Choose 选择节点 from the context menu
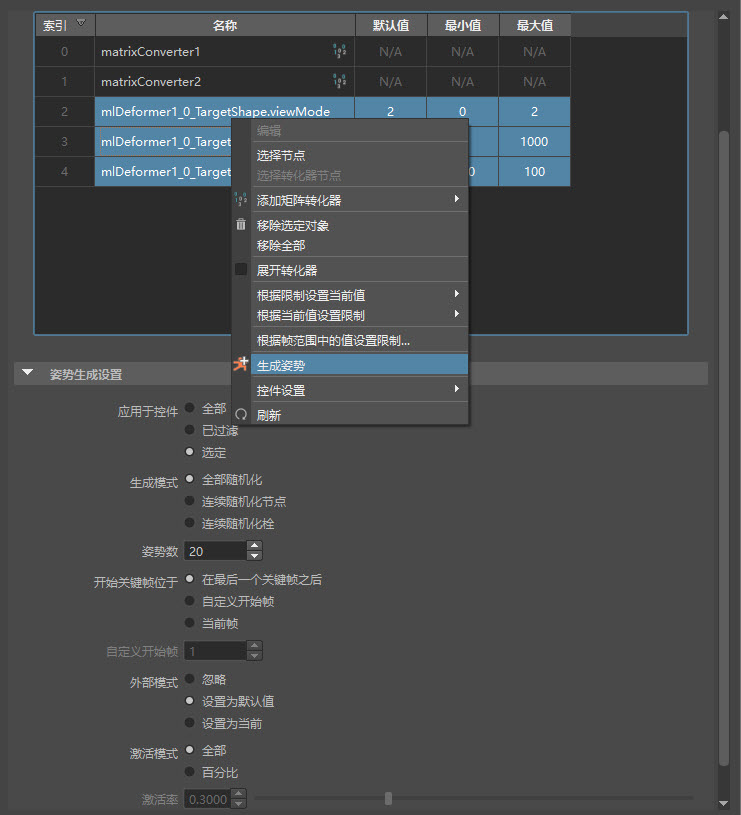741x815 pixels. 360,155
